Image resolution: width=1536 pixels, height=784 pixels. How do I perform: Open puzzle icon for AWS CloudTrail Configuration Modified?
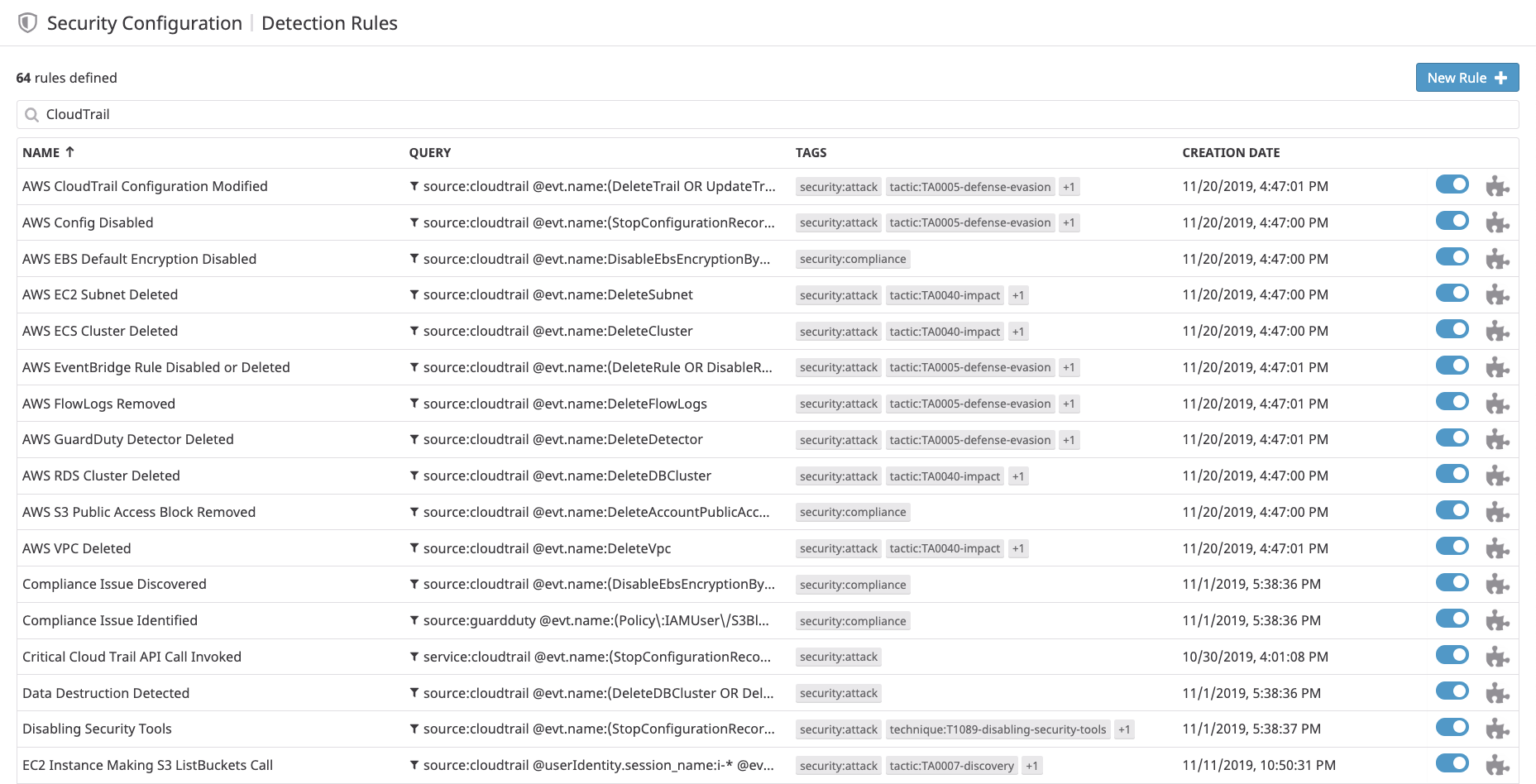click(1497, 186)
